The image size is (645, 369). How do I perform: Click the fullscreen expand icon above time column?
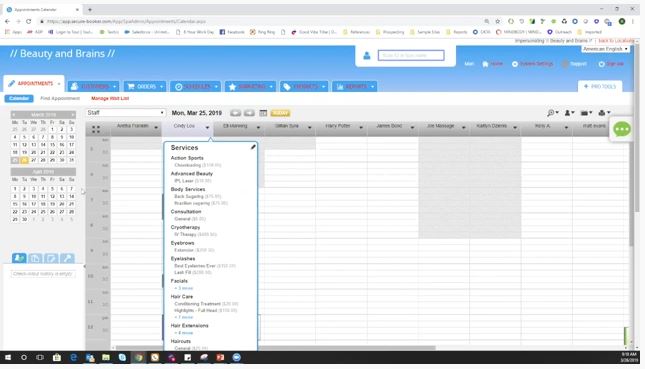point(96,129)
